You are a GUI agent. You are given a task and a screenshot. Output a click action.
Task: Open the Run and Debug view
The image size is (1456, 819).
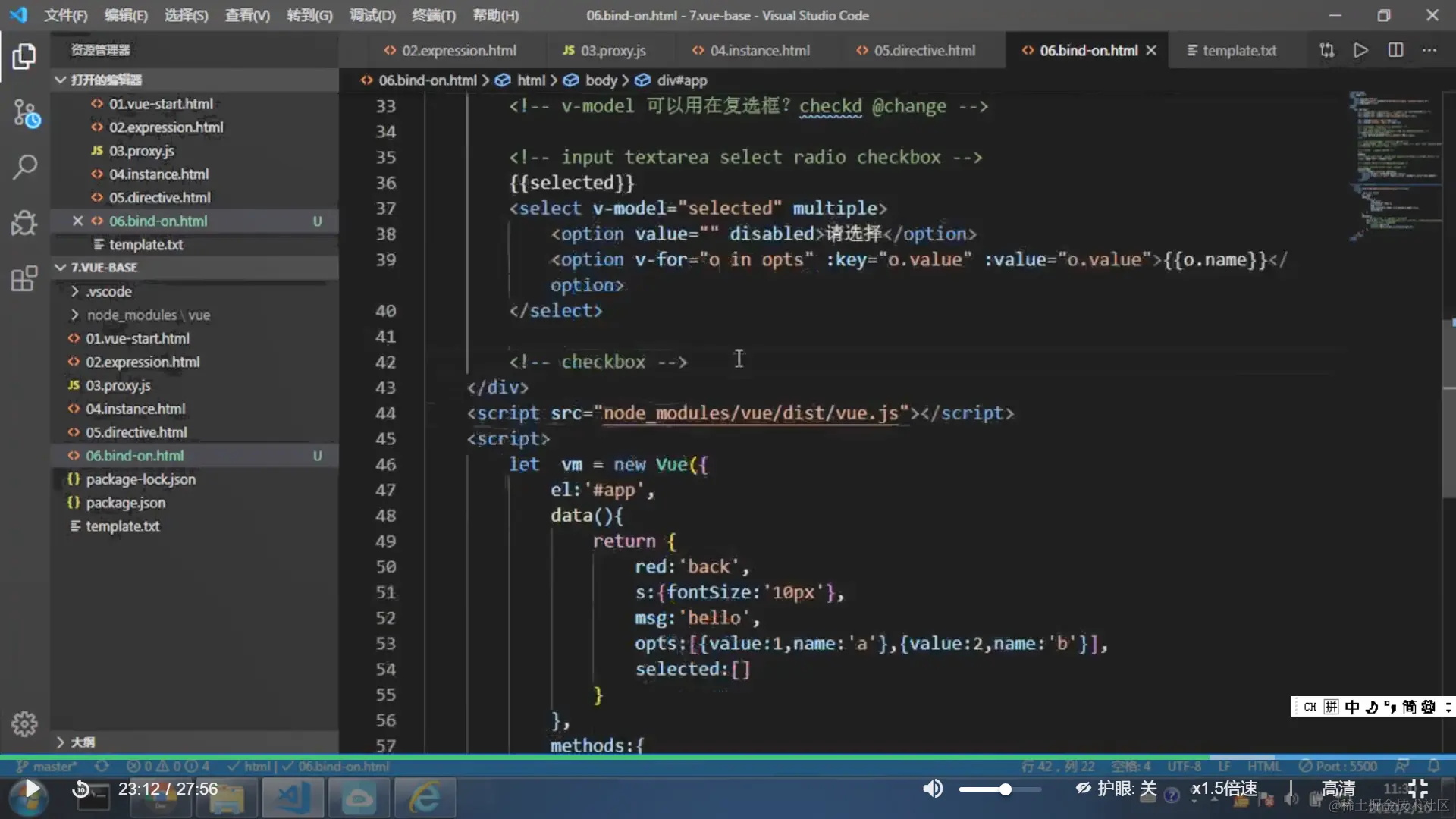tap(24, 223)
